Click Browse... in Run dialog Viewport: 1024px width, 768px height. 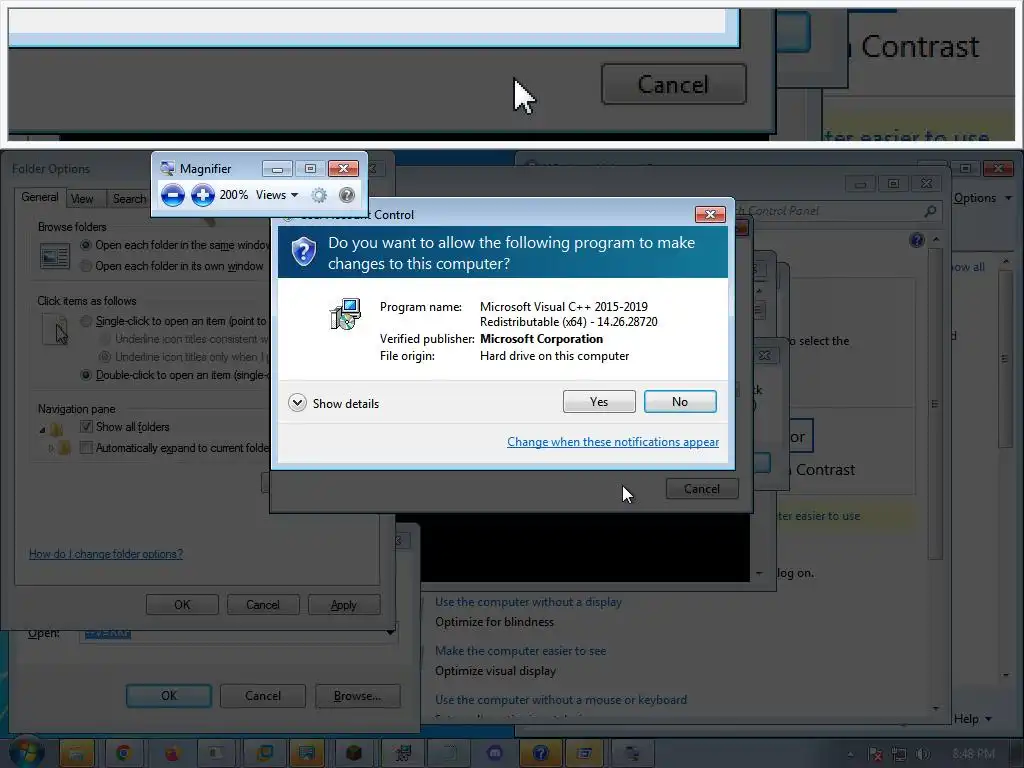point(357,696)
